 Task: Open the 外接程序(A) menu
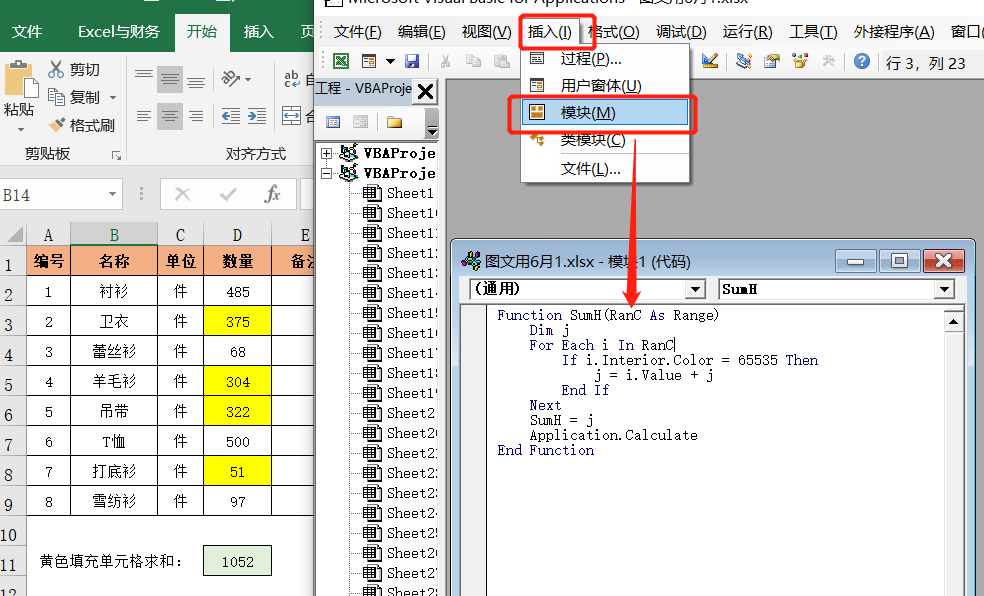tap(894, 32)
